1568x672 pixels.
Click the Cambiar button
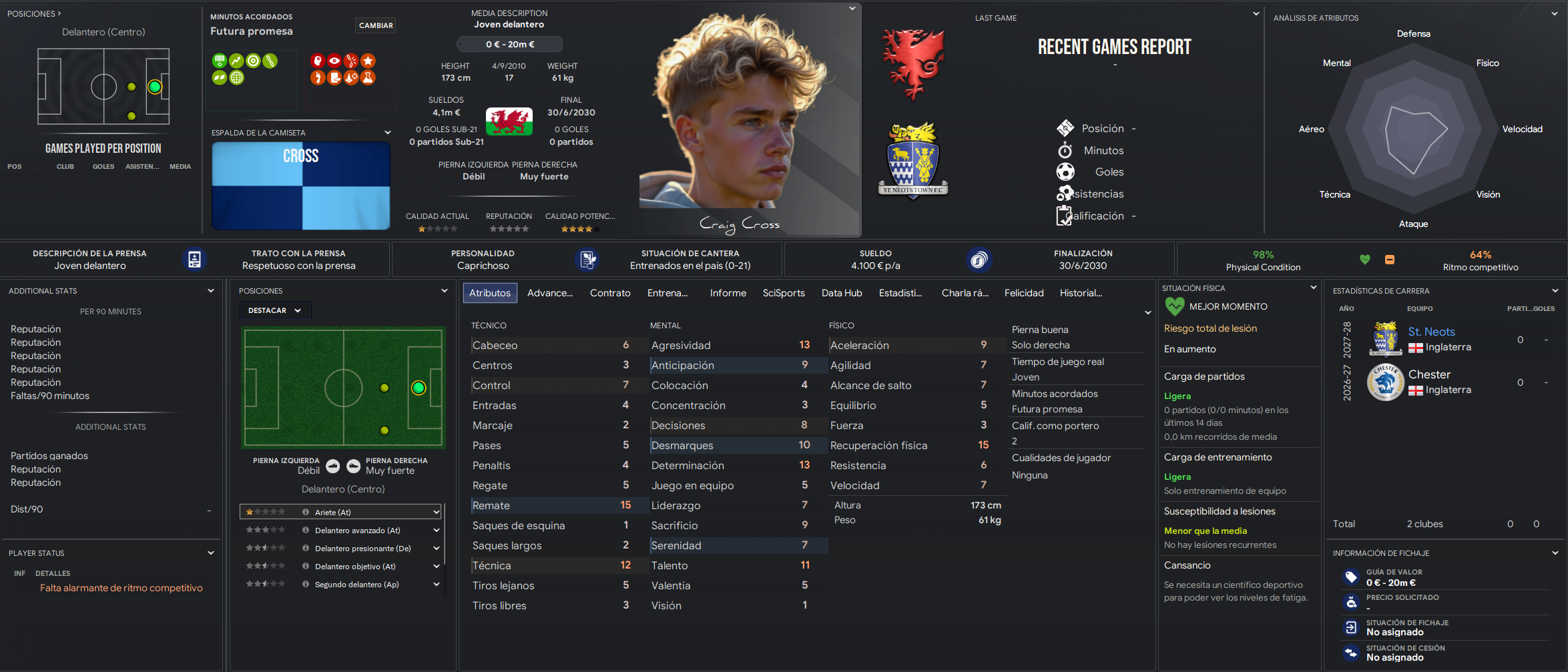[x=376, y=25]
